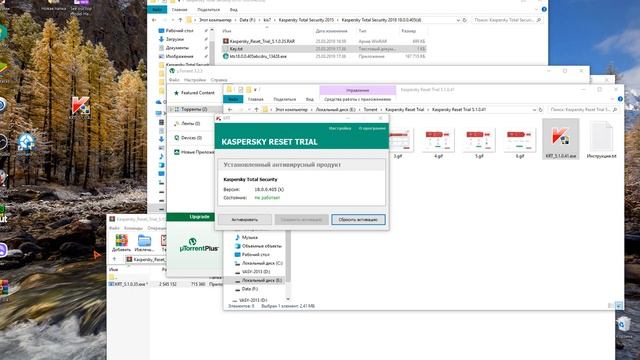This screenshot has height=360, width=640.
Task: Open Настройки link in Kaspersky Reset Trial header
Action: (340, 128)
